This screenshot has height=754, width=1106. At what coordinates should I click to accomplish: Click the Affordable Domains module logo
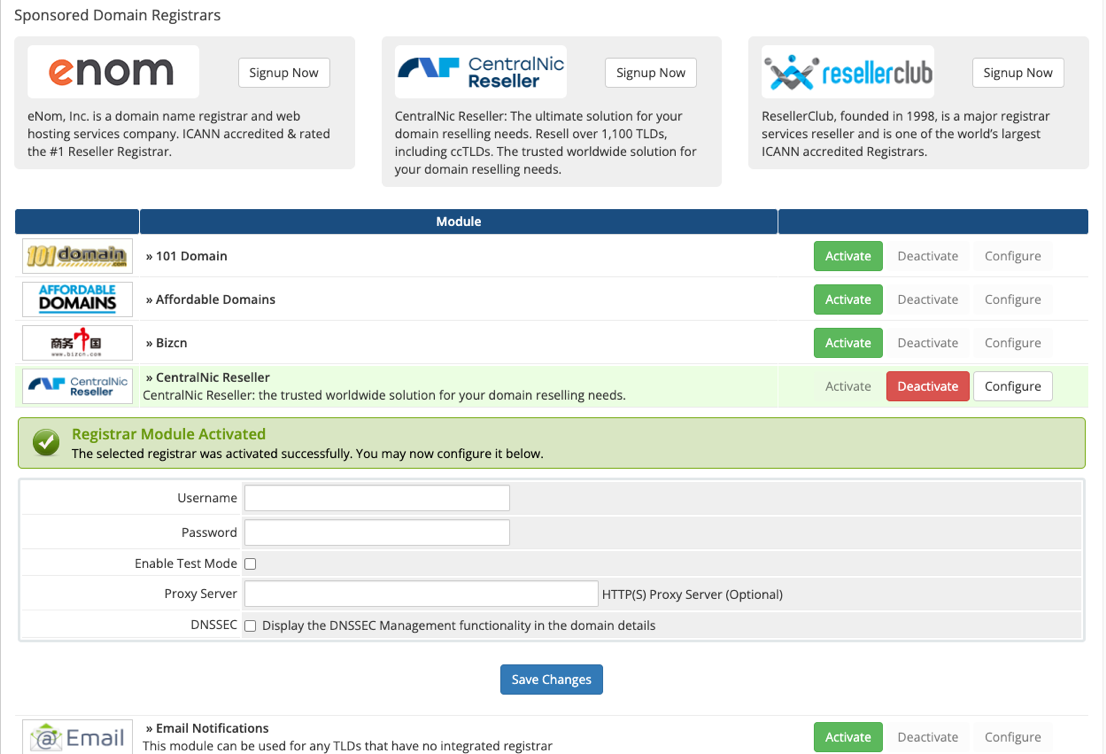[x=78, y=299]
